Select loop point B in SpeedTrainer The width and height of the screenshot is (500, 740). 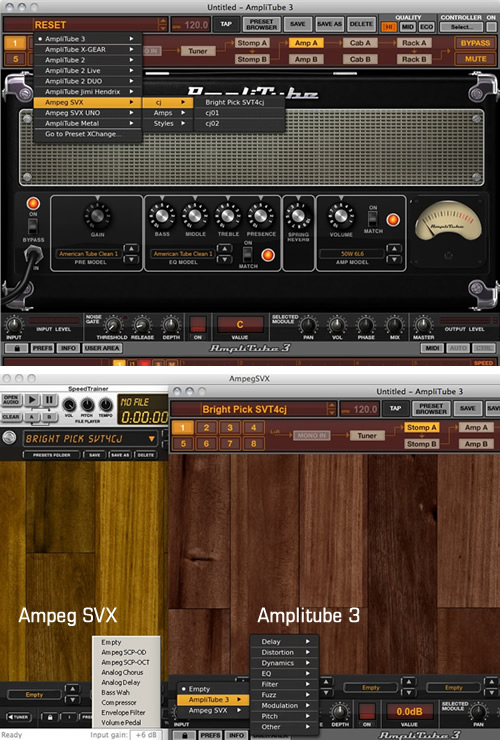49,417
